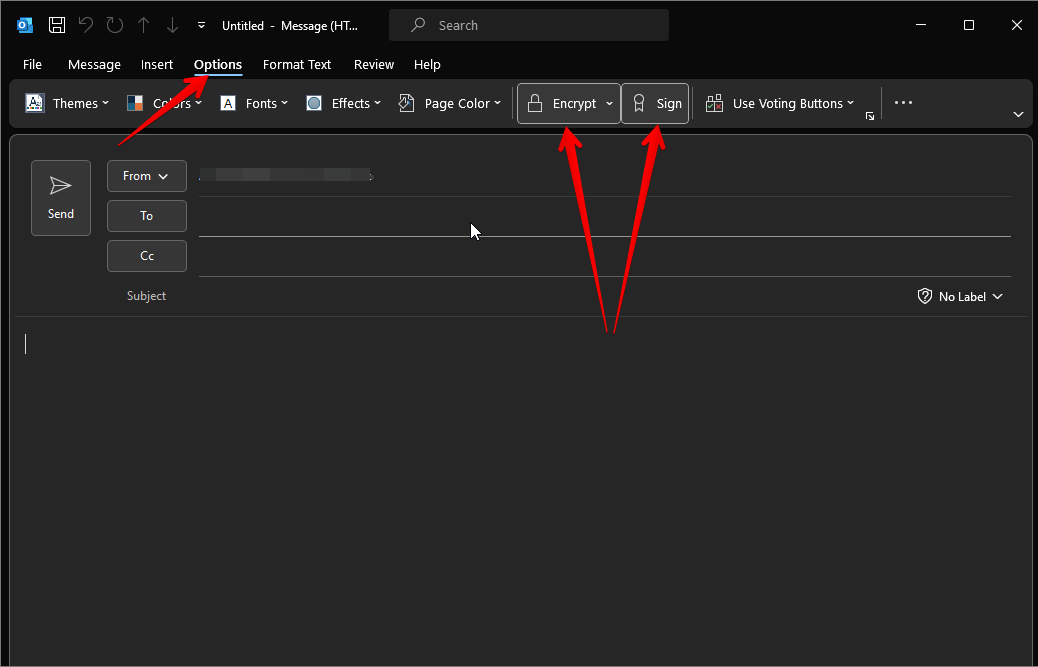Open the No Label sensitivity dropdown
This screenshot has height=667, width=1038.
960,297
